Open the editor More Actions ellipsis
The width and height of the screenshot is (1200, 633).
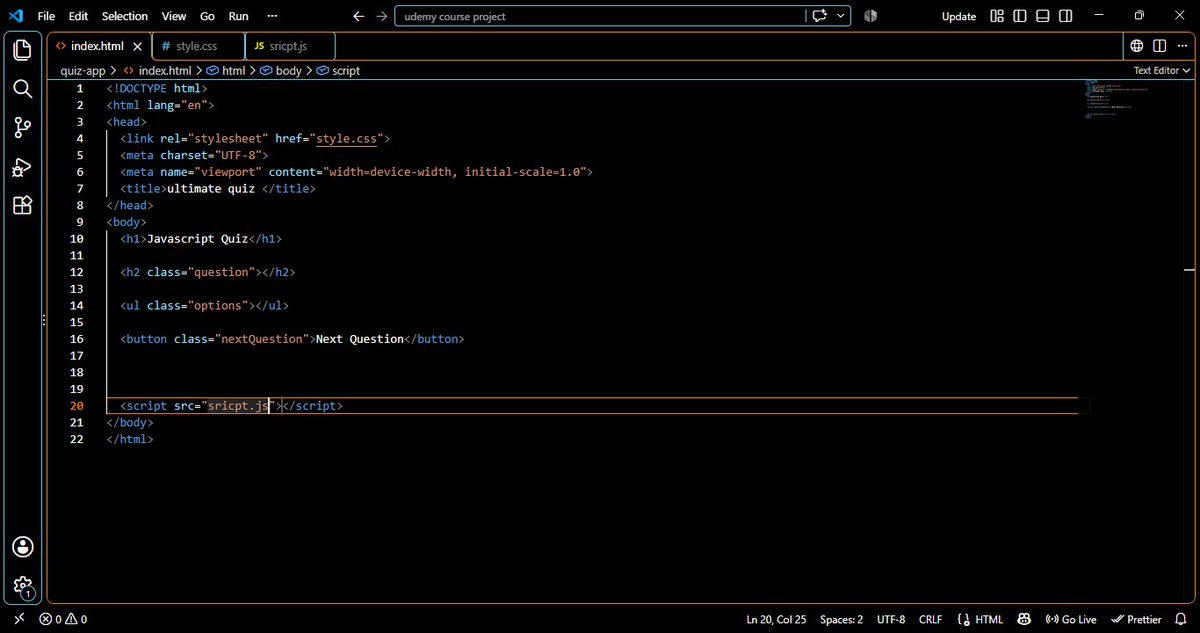coord(1183,46)
